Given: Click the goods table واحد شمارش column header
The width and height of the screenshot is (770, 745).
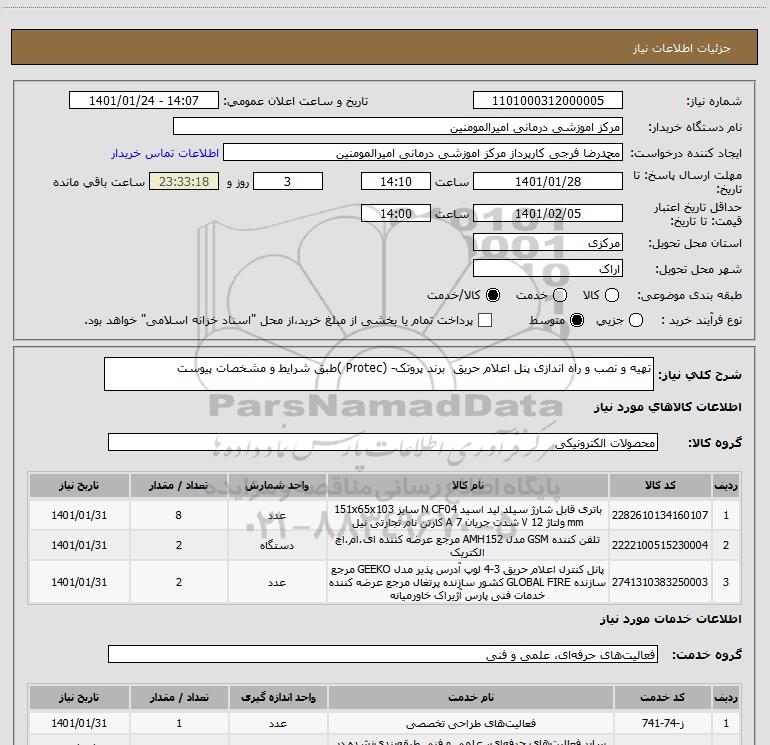Looking at the screenshot, I should [x=277, y=486].
